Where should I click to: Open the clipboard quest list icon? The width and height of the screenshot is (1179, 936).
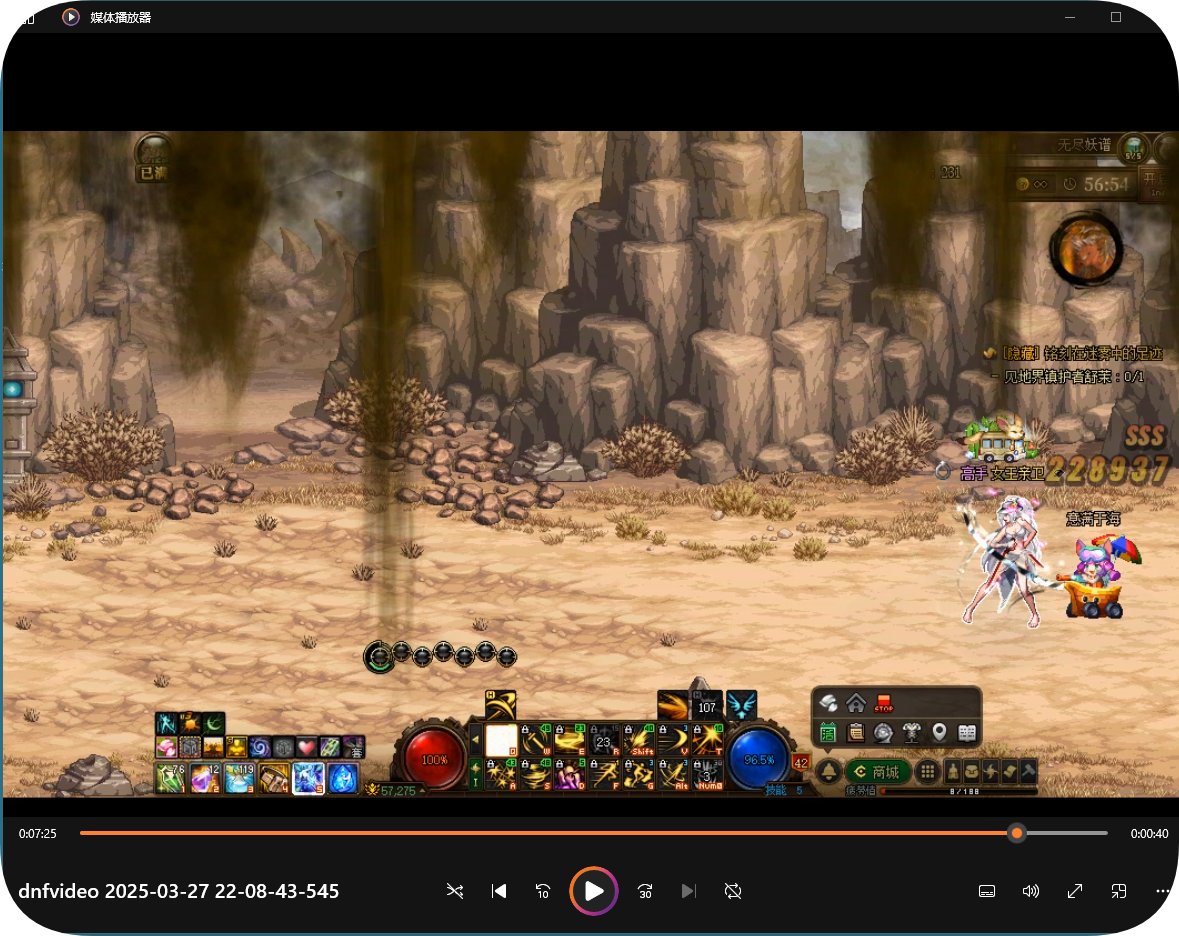856,732
